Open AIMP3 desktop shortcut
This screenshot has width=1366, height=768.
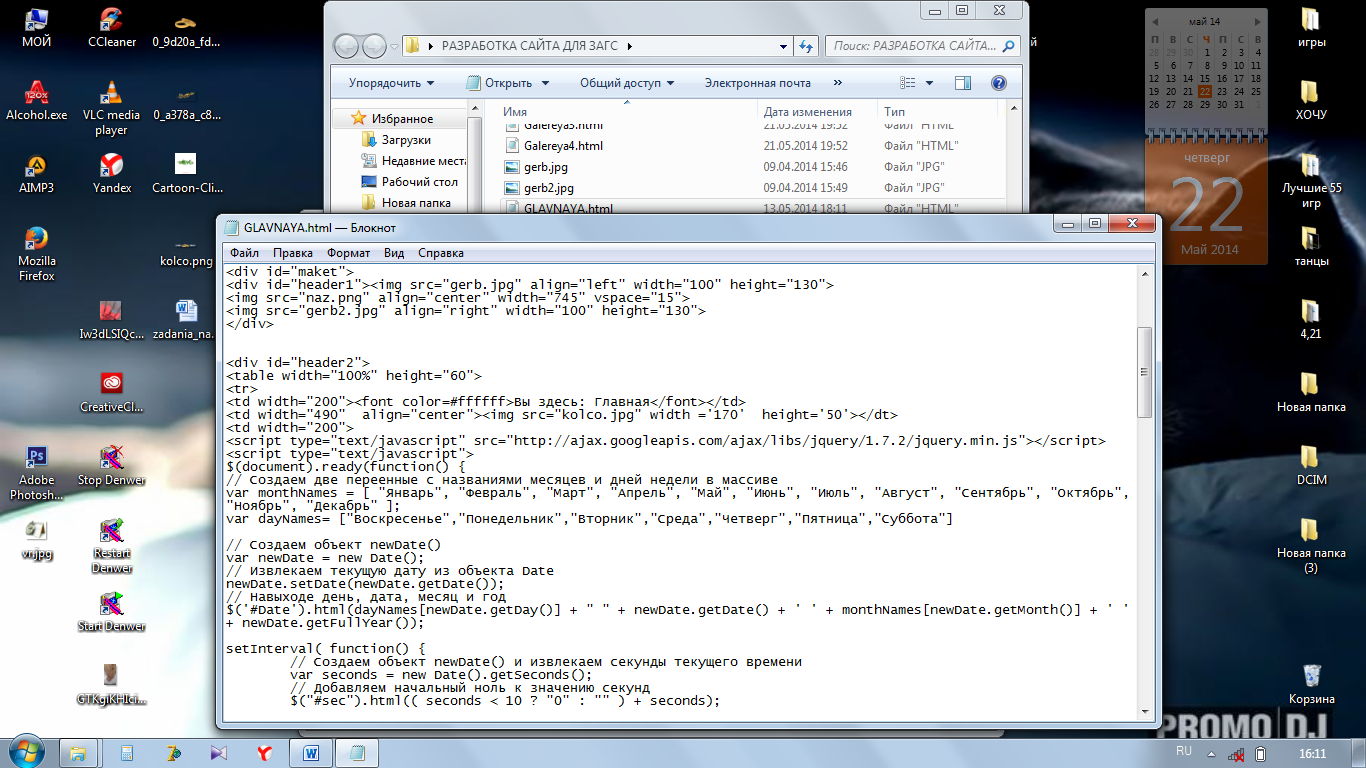pyautogui.click(x=37, y=173)
